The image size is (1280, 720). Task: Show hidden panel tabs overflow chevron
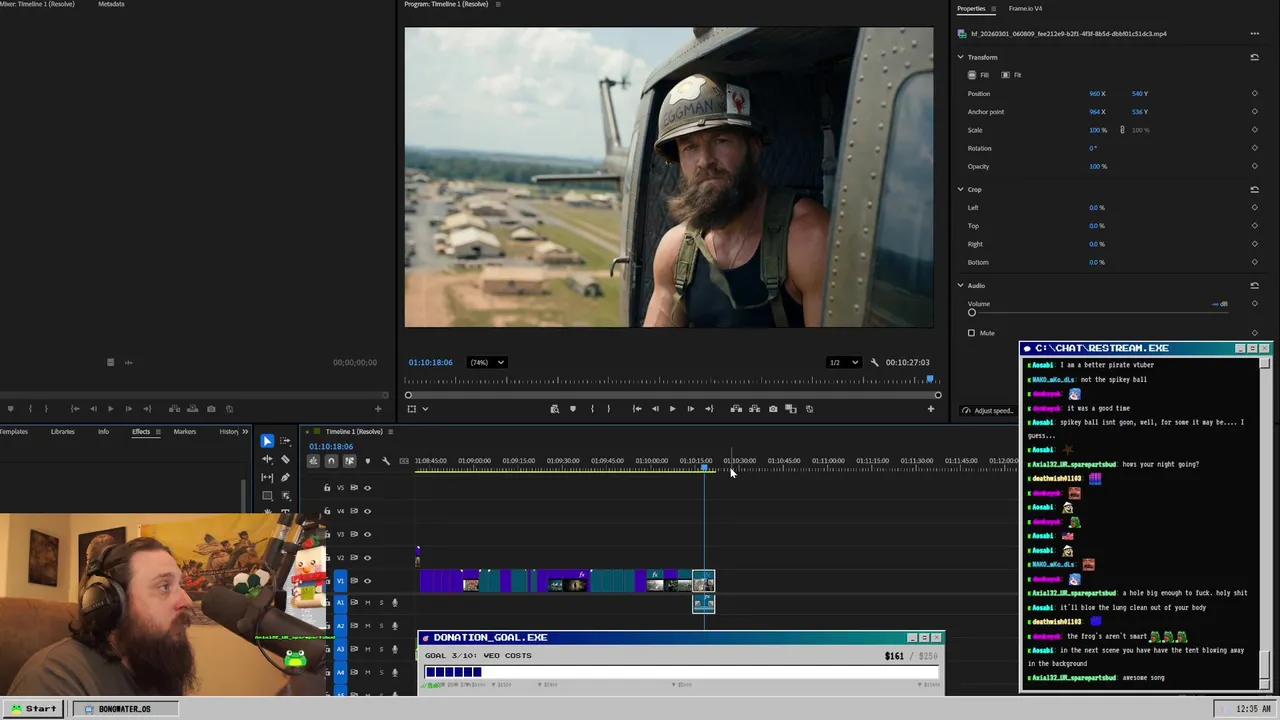click(245, 432)
